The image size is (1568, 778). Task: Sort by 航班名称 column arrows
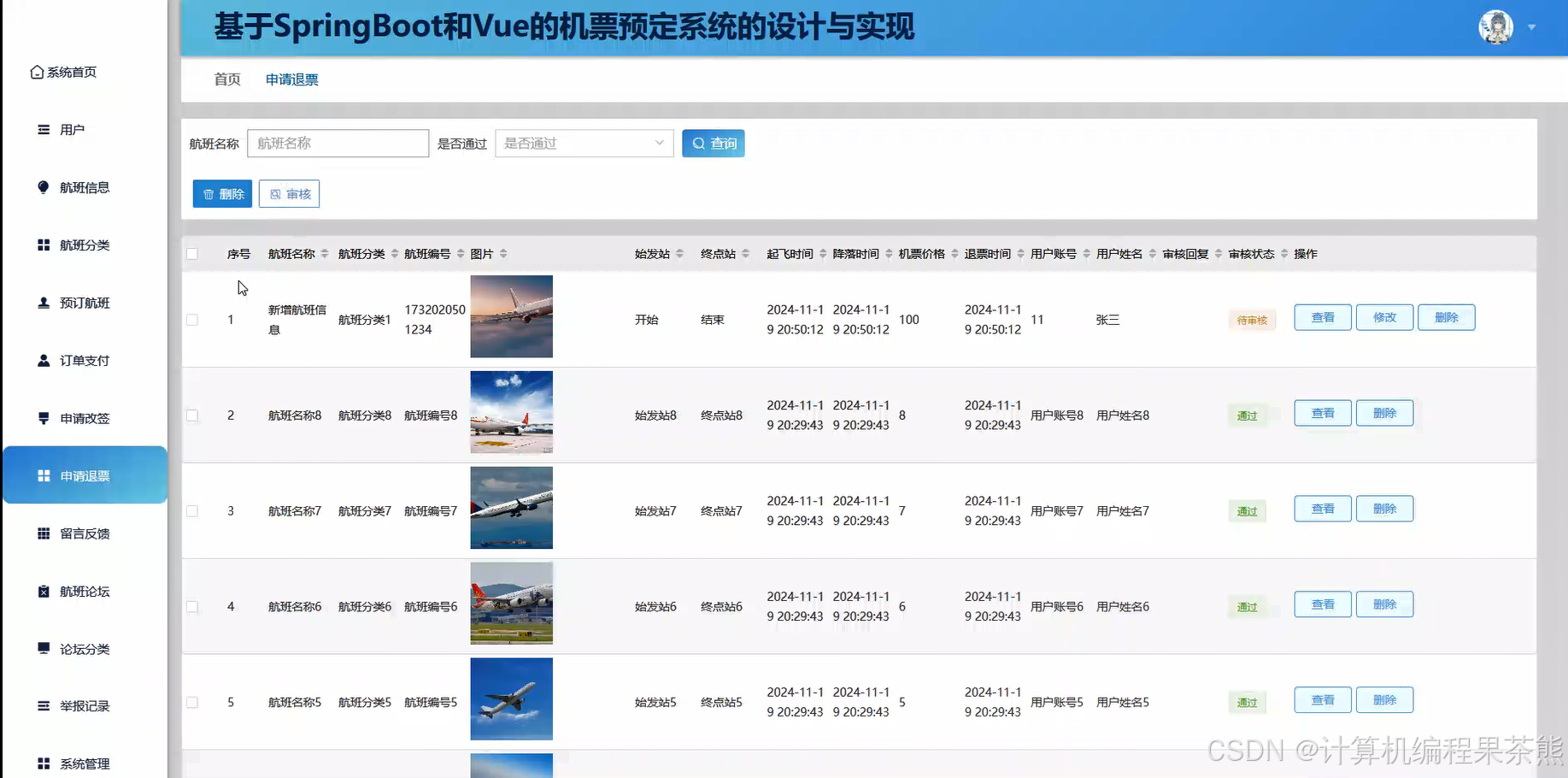pyautogui.click(x=325, y=254)
